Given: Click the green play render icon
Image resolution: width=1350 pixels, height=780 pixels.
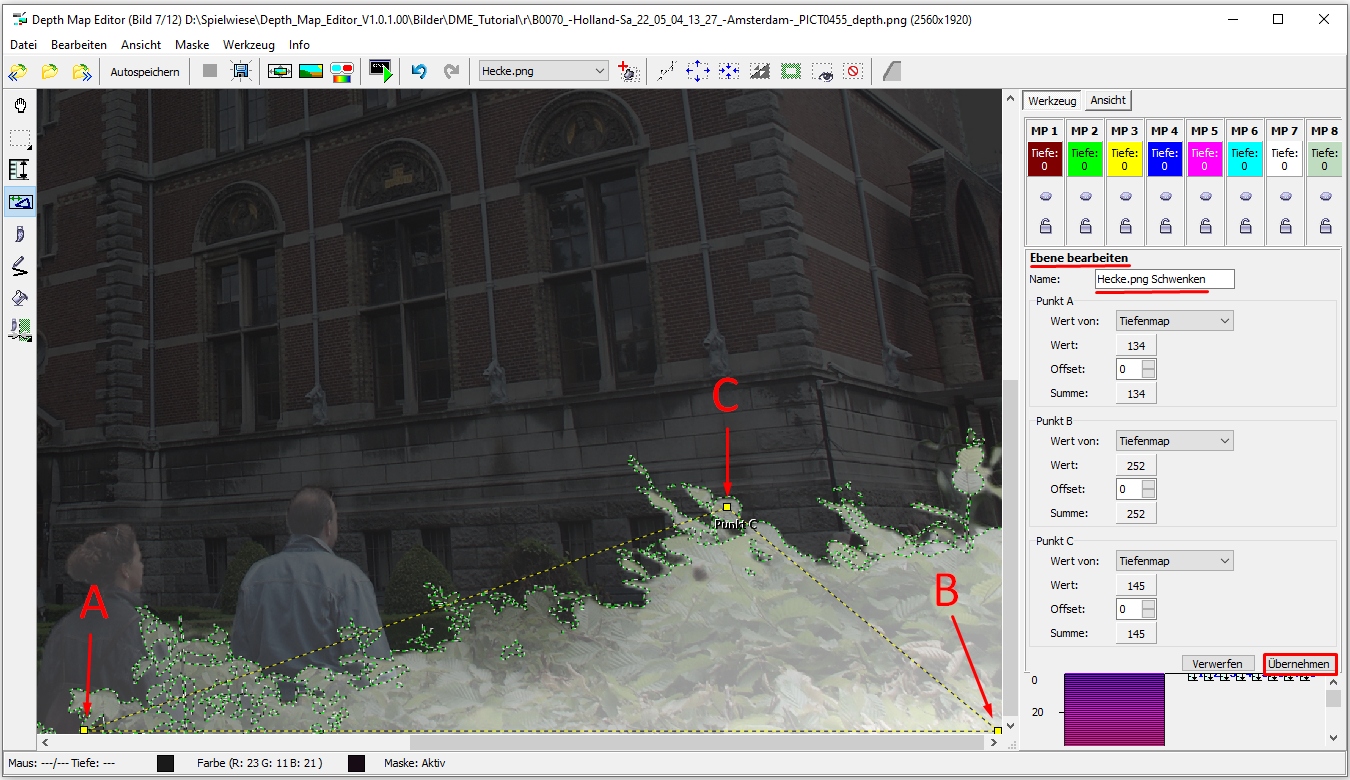Looking at the screenshot, I should (x=381, y=71).
